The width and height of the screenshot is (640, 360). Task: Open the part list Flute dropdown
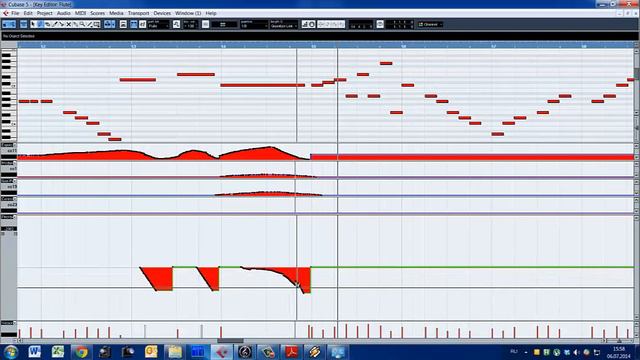(158, 24)
